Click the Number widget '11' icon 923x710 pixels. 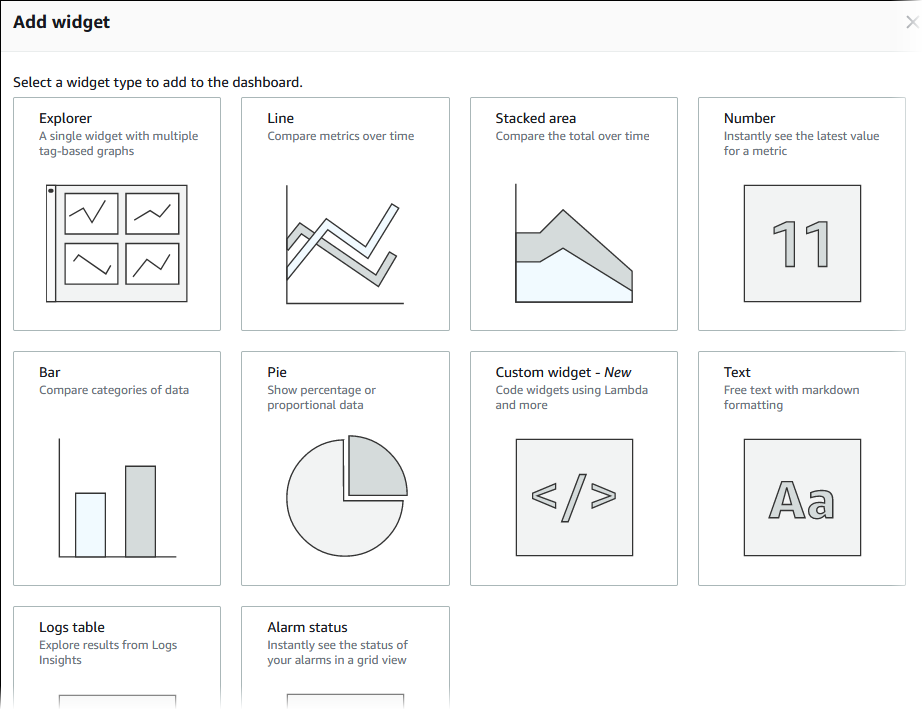(x=802, y=243)
